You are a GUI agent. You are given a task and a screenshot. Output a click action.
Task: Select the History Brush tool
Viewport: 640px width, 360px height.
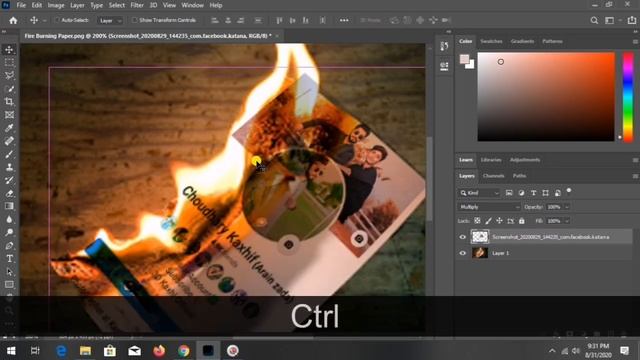[9, 180]
